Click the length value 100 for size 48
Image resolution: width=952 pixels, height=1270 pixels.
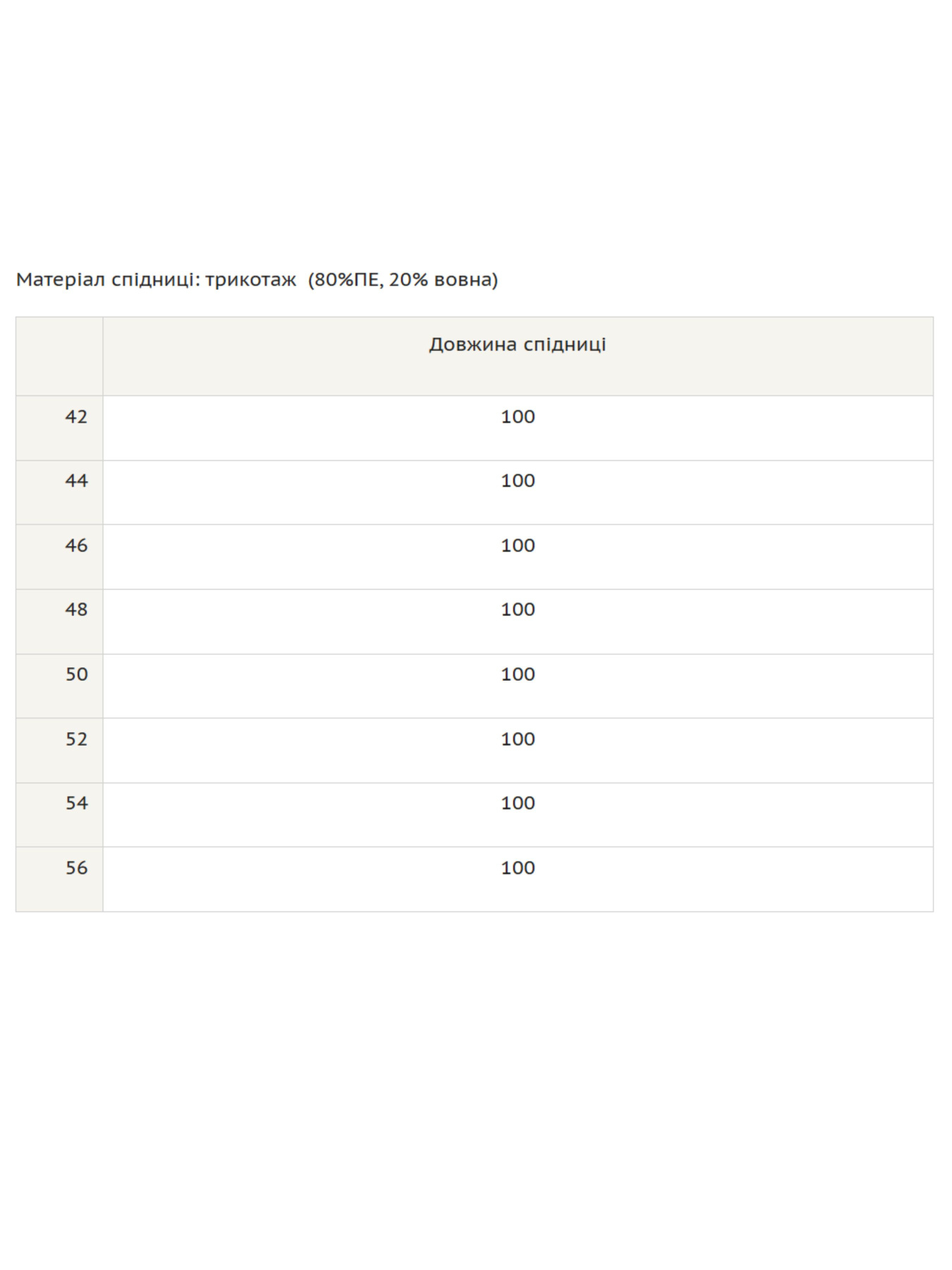tap(518, 610)
